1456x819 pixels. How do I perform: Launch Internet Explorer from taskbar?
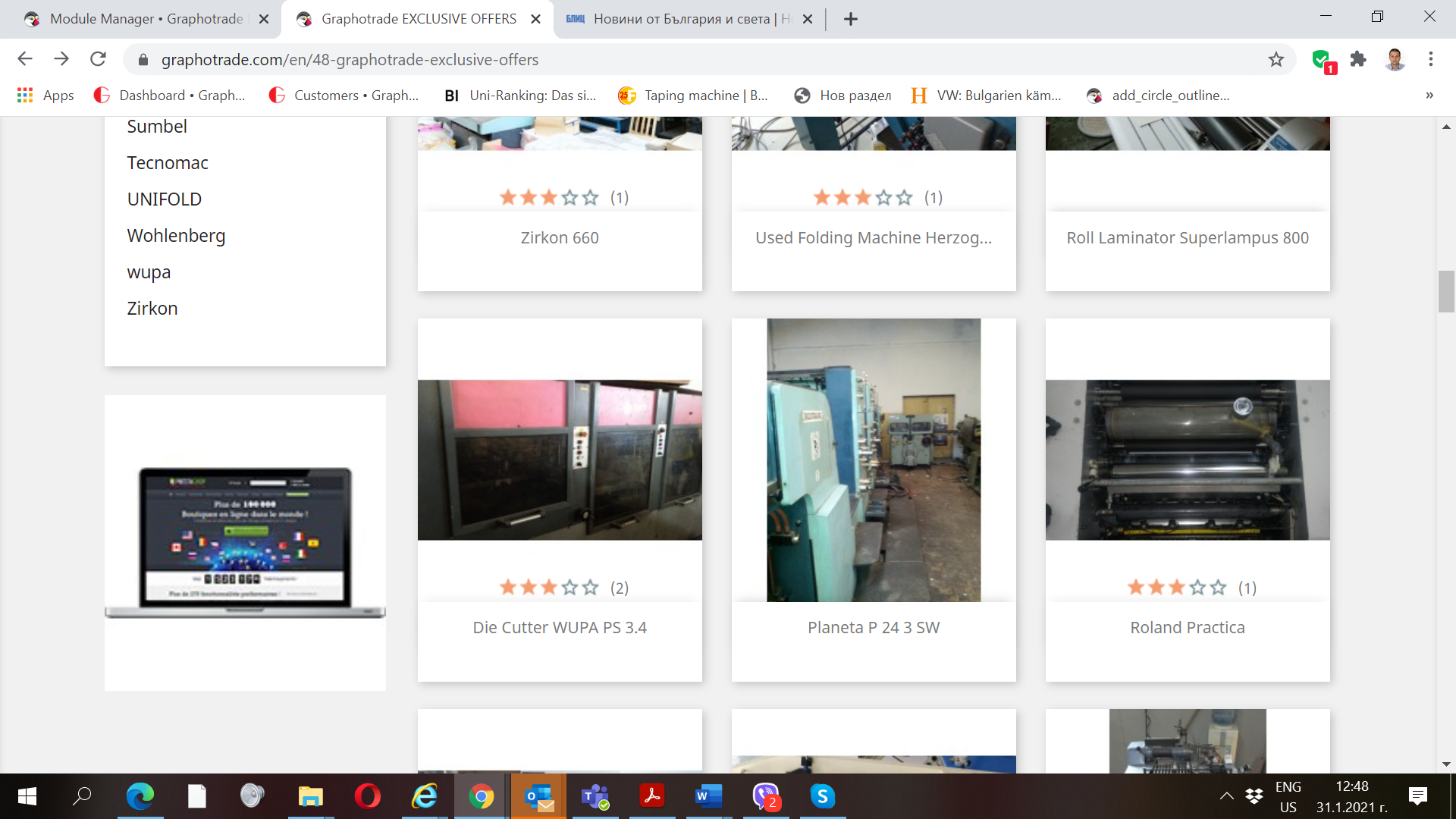425,796
